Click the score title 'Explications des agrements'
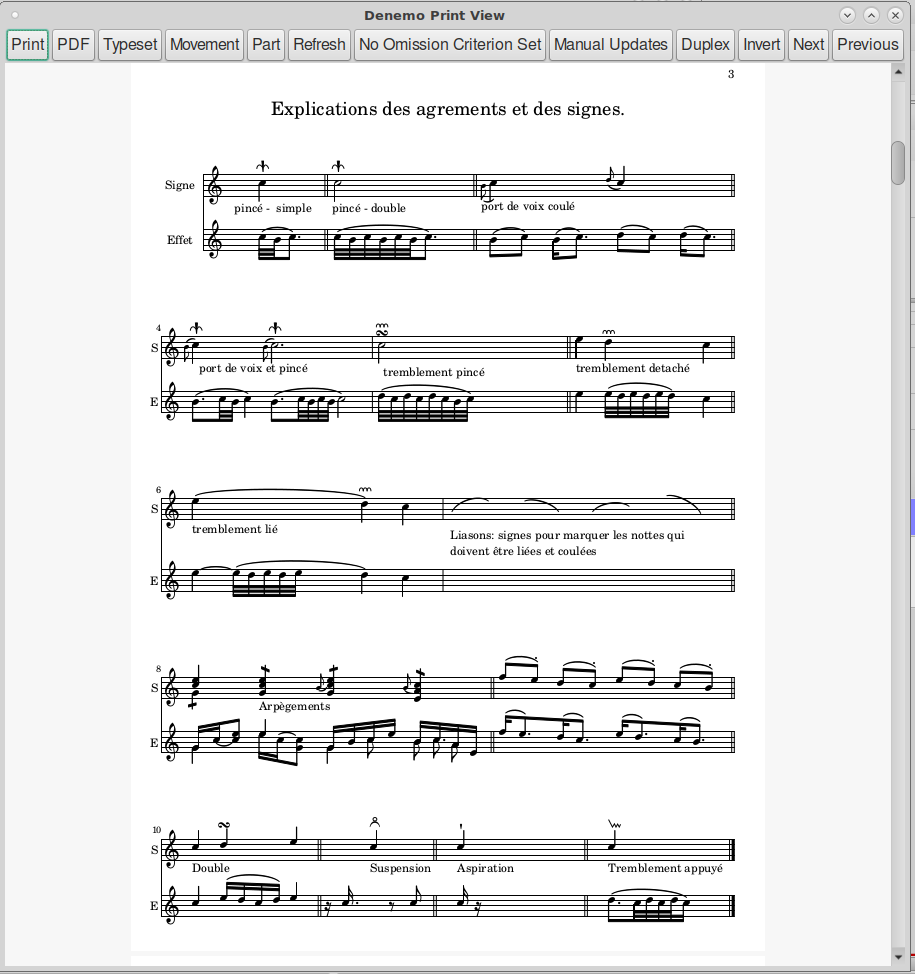Viewport: 915px width, 974px height. tap(447, 109)
